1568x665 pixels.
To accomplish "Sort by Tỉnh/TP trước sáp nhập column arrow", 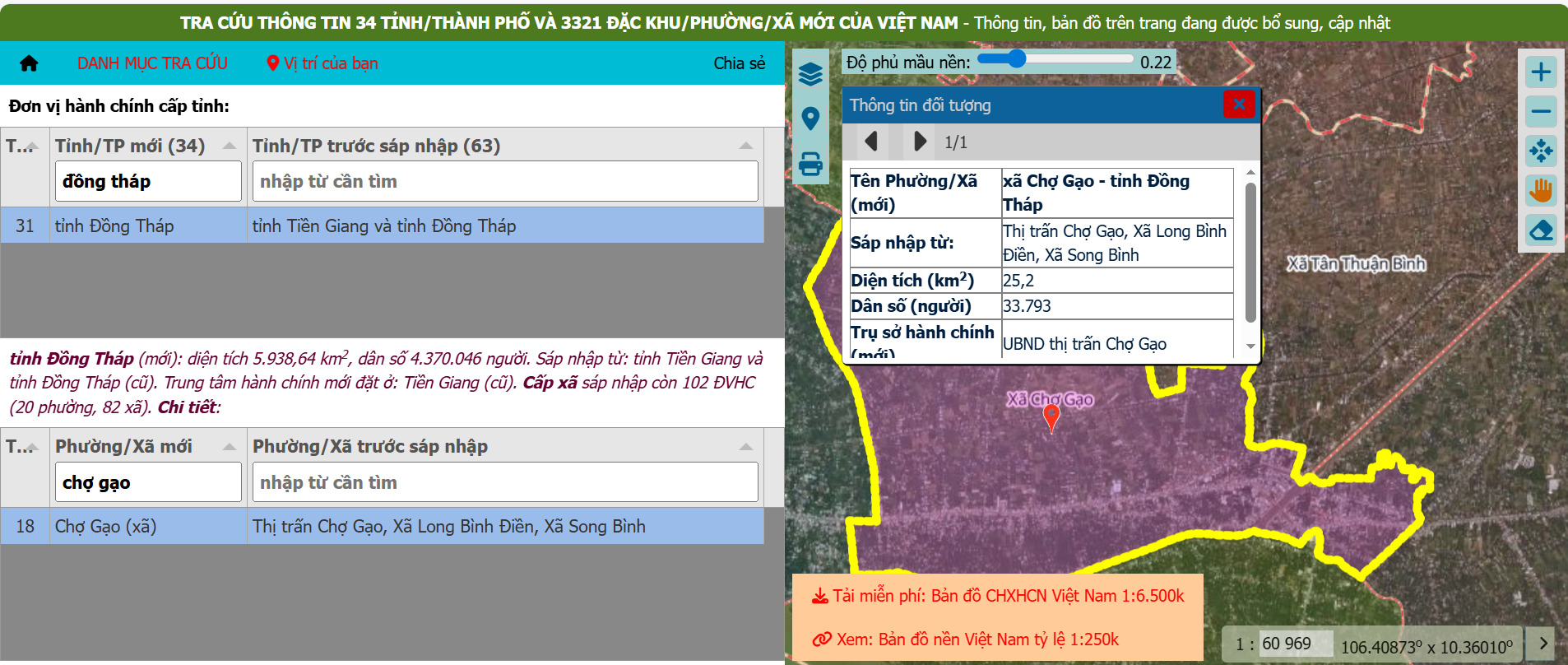I will pos(746,146).
